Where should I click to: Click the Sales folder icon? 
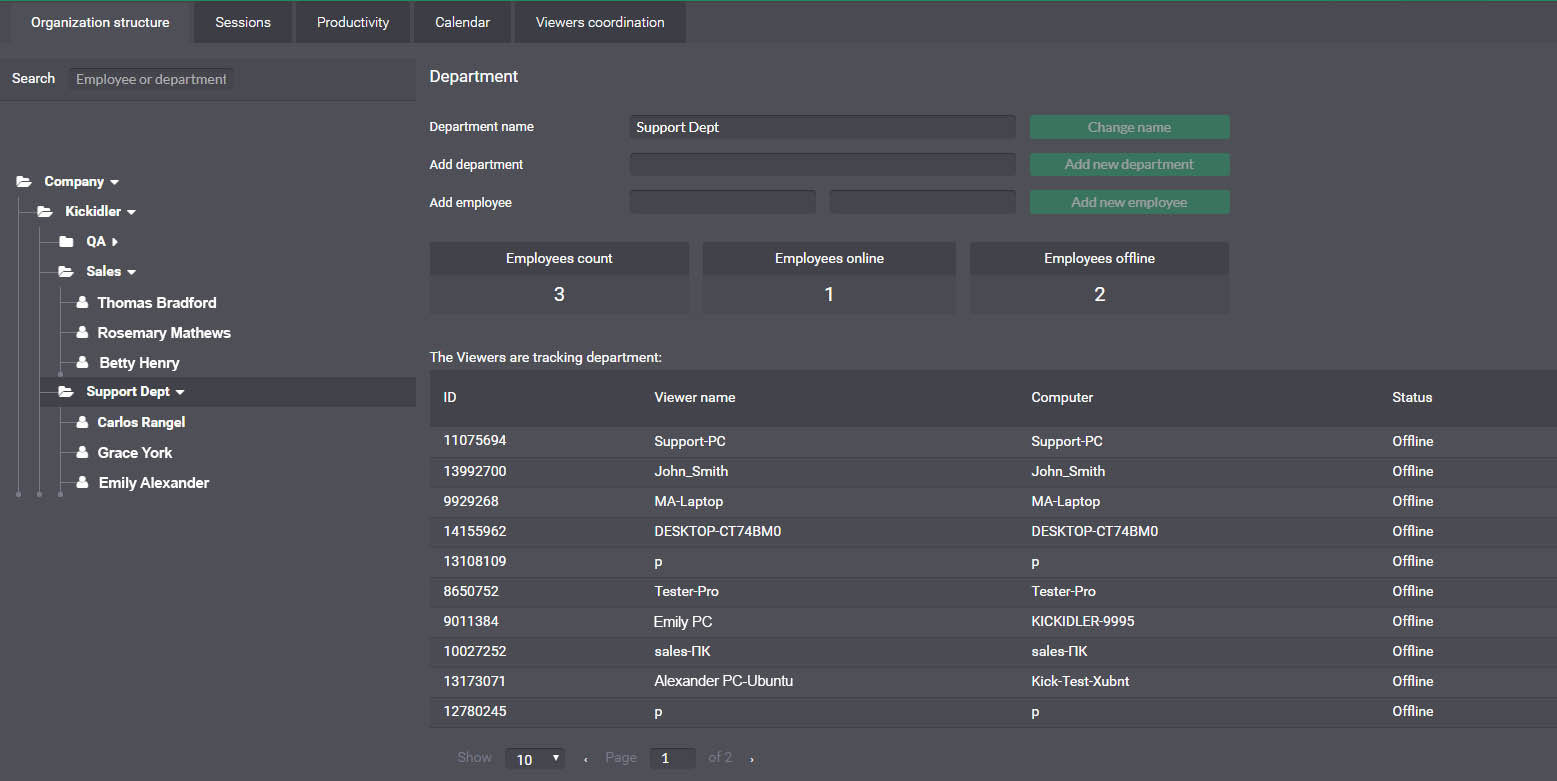(x=66, y=272)
